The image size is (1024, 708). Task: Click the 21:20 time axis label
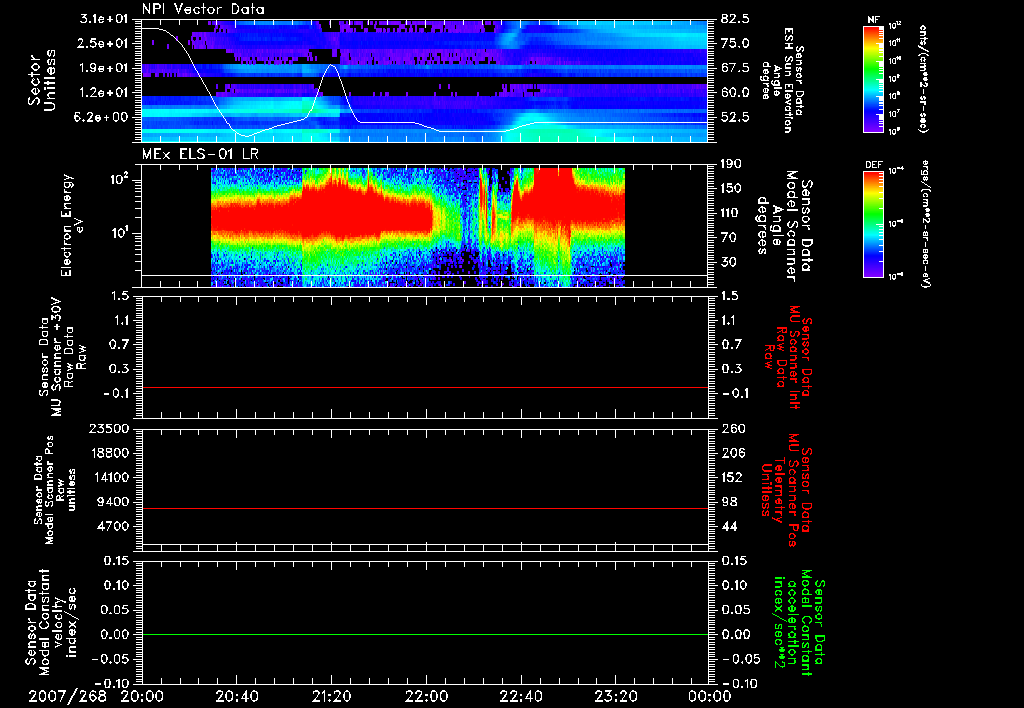[x=332, y=696]
